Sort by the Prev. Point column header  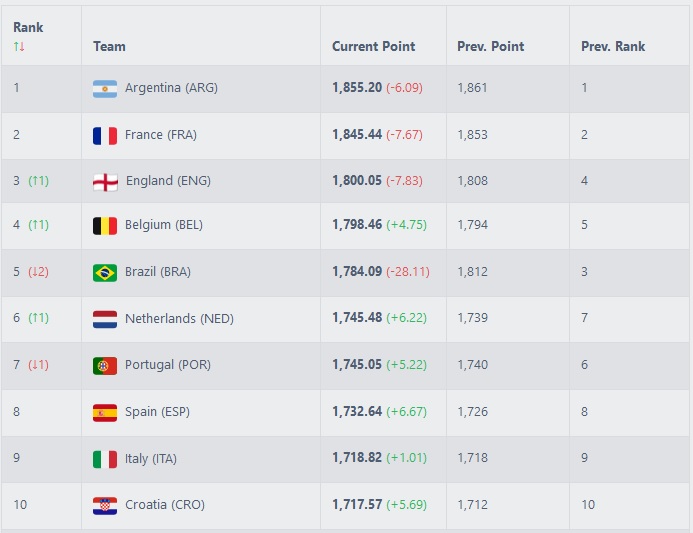click(491, 46)
